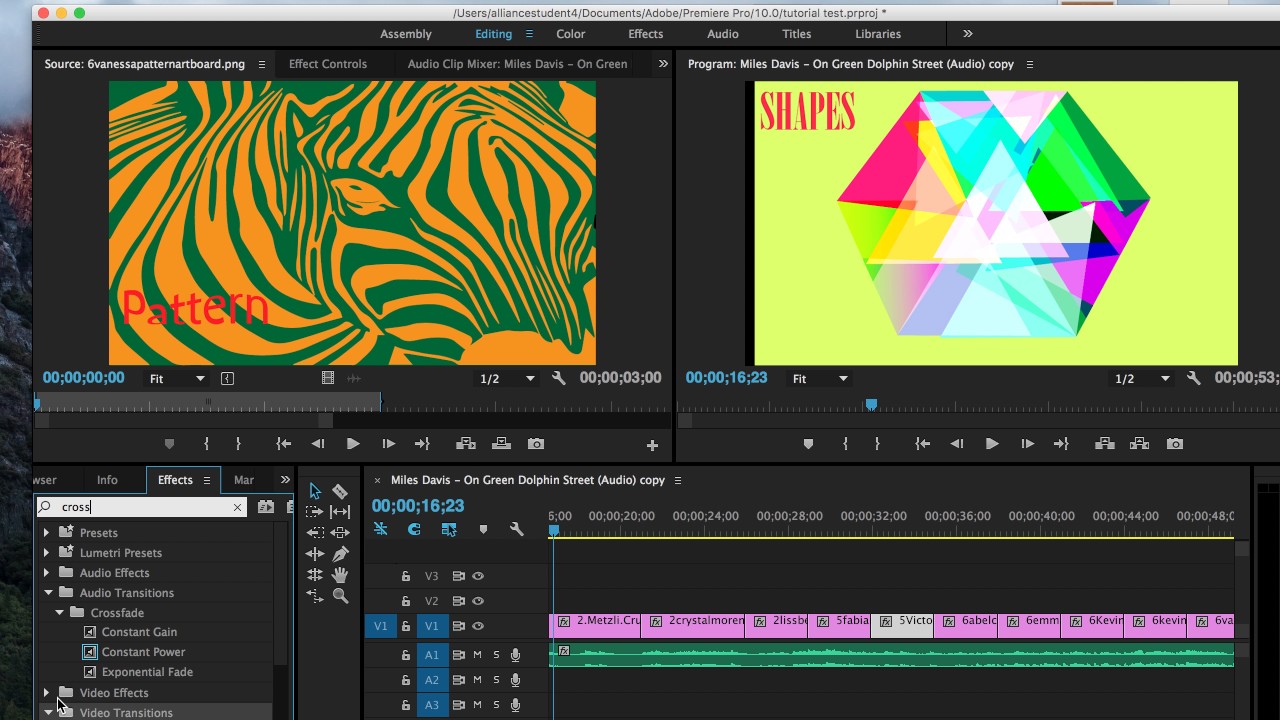Toggle nest sequence insert mode
The image size is (1280, 720).
(380, 529)
